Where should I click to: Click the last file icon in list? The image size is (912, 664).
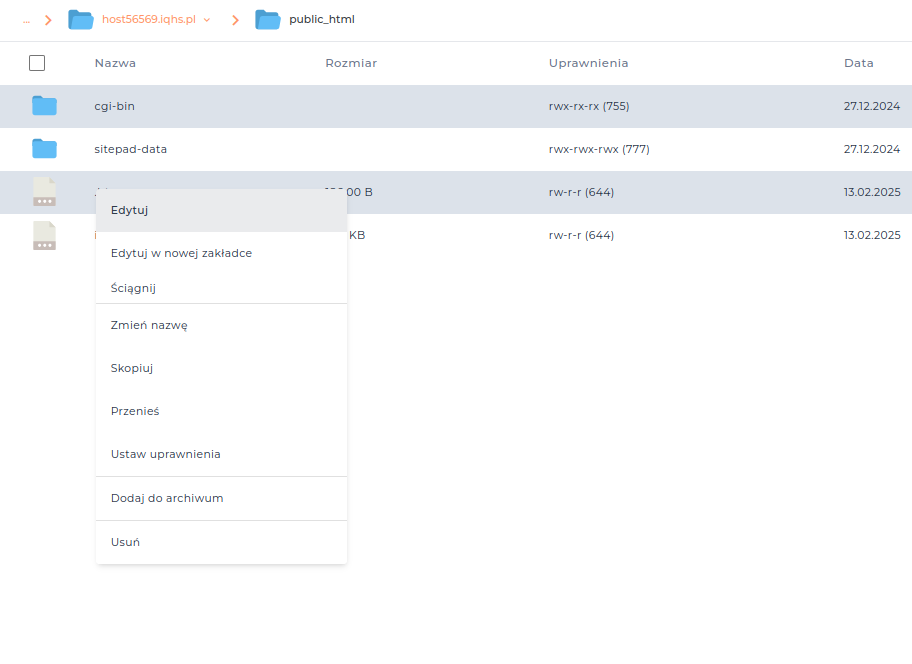(44, 236)
